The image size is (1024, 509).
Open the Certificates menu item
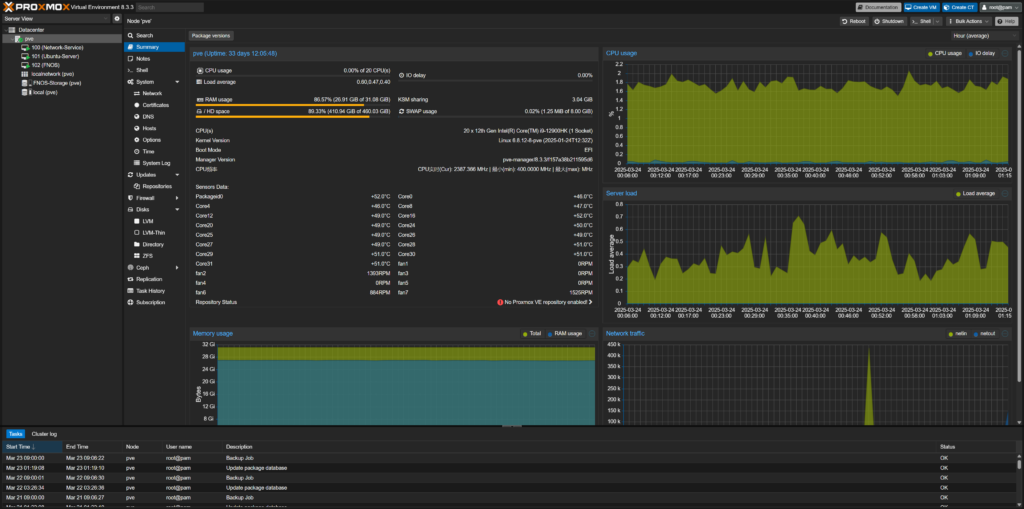point(155,105)
